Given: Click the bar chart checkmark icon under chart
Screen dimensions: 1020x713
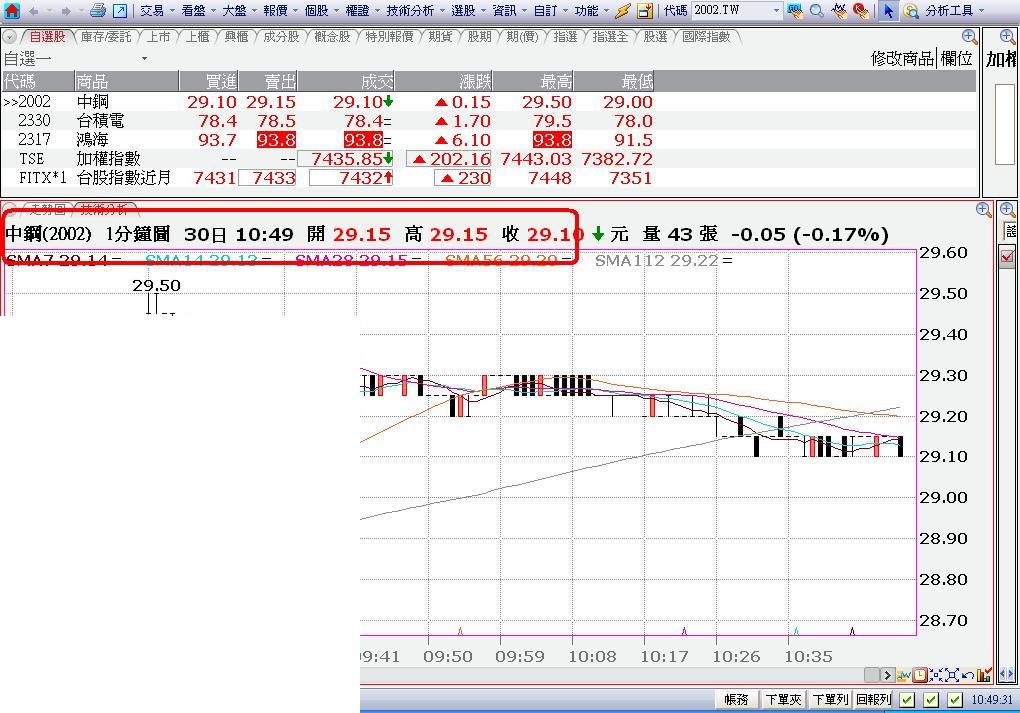Looking at the screenshot, I should tap(984, 675).
